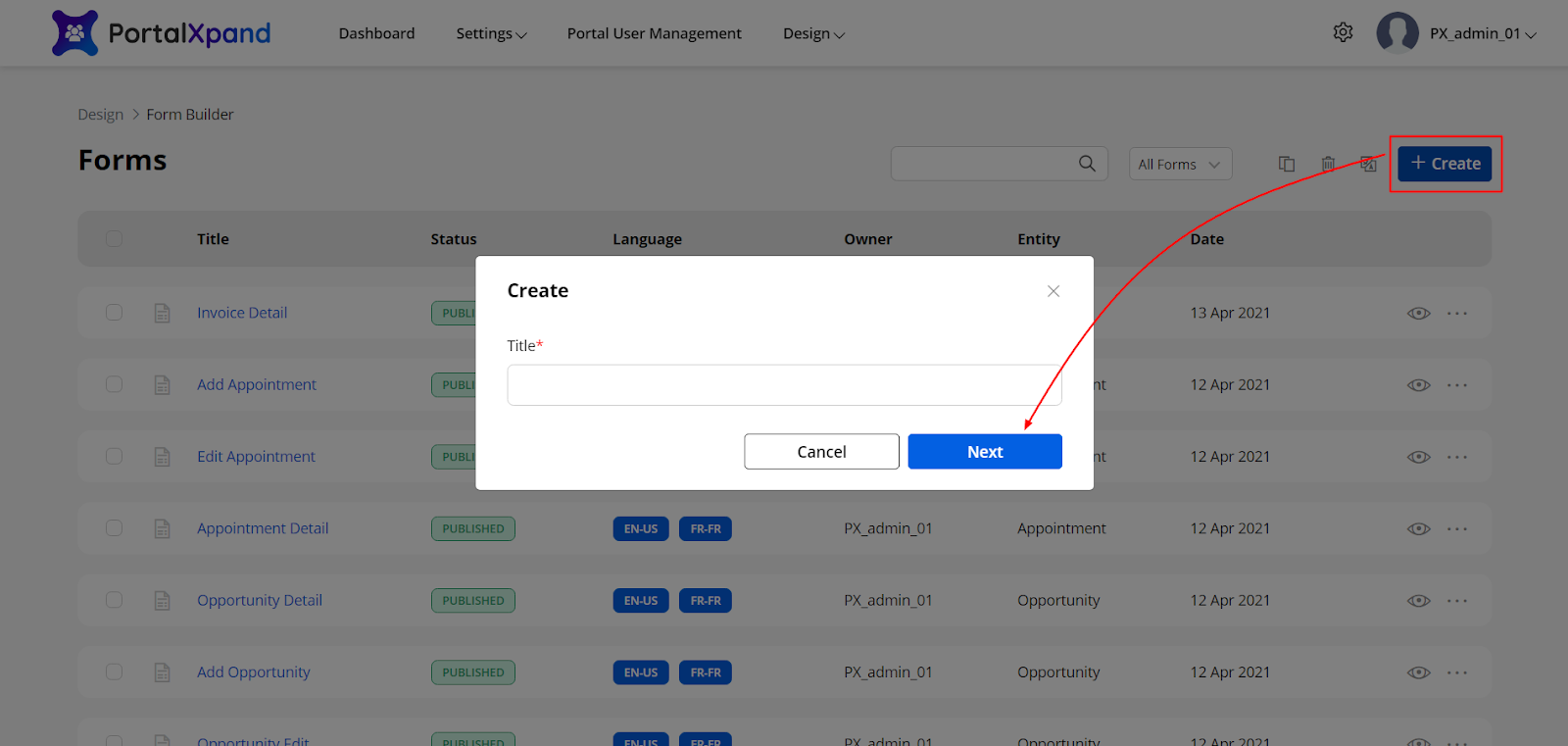This screenshot has width=1568, height=746.
Task: Open the settings gear icon
Action: pyautogui.click(x=1343, y=32)
